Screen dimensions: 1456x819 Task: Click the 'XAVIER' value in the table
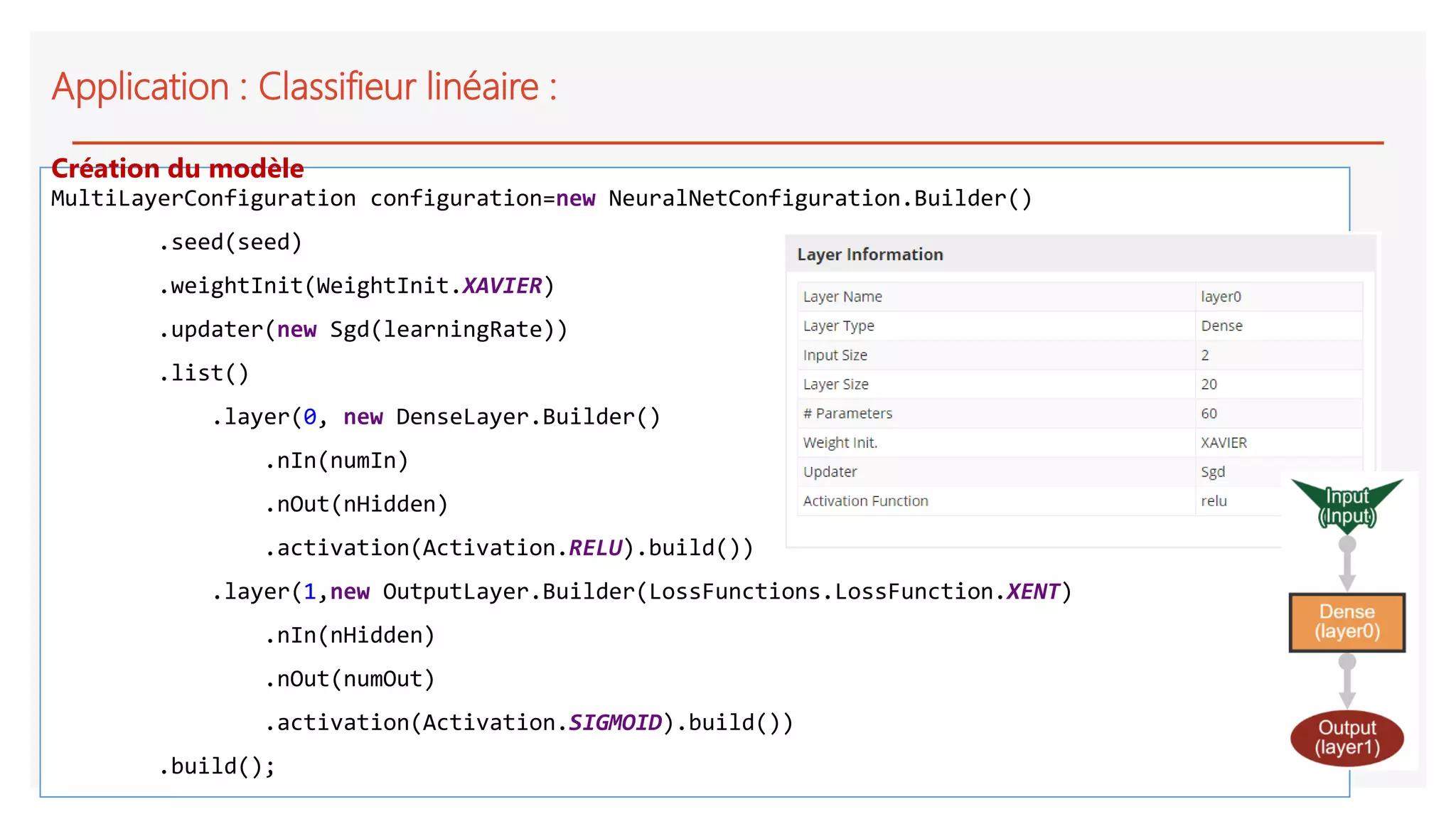1224,442
